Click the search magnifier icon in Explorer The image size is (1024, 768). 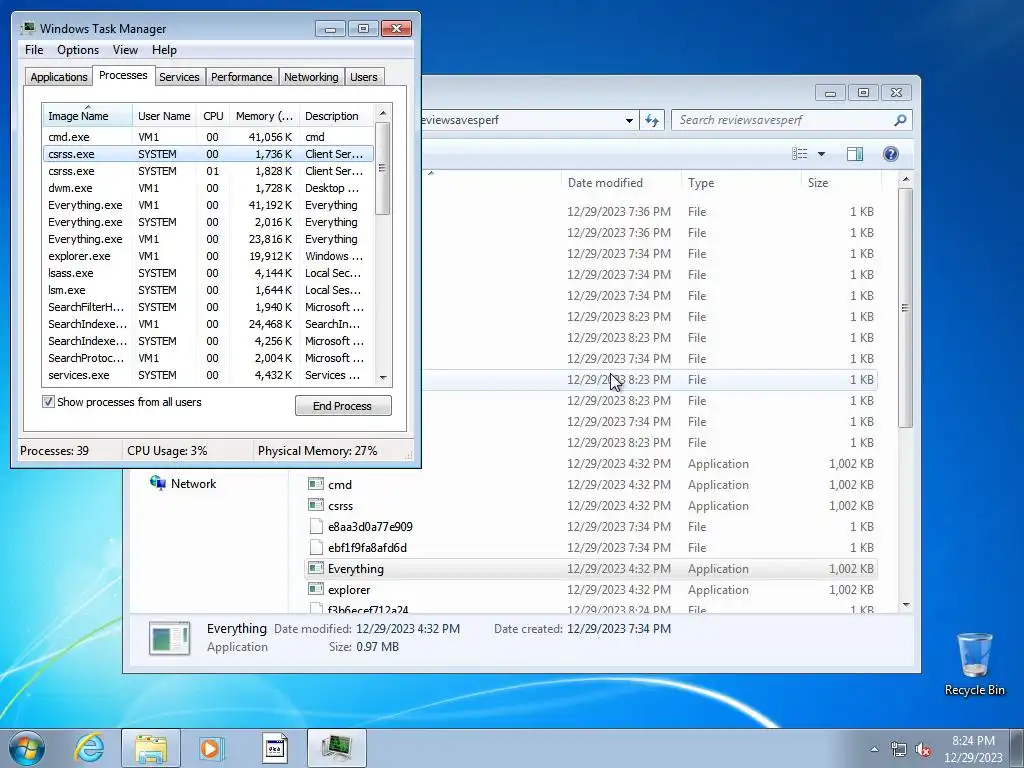tap(899, 120)
